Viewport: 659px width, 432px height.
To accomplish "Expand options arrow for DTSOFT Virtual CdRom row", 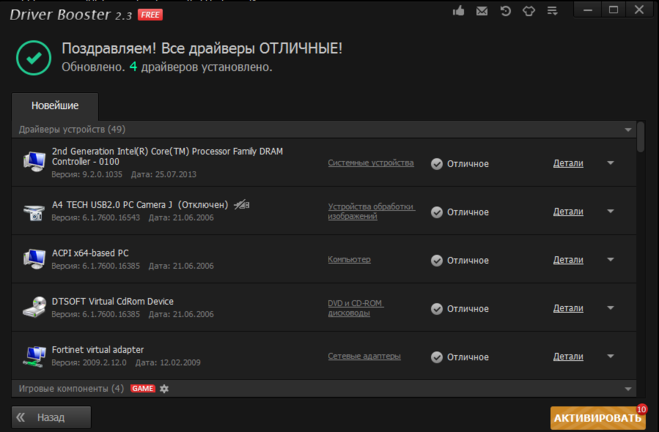I will 611,308.
